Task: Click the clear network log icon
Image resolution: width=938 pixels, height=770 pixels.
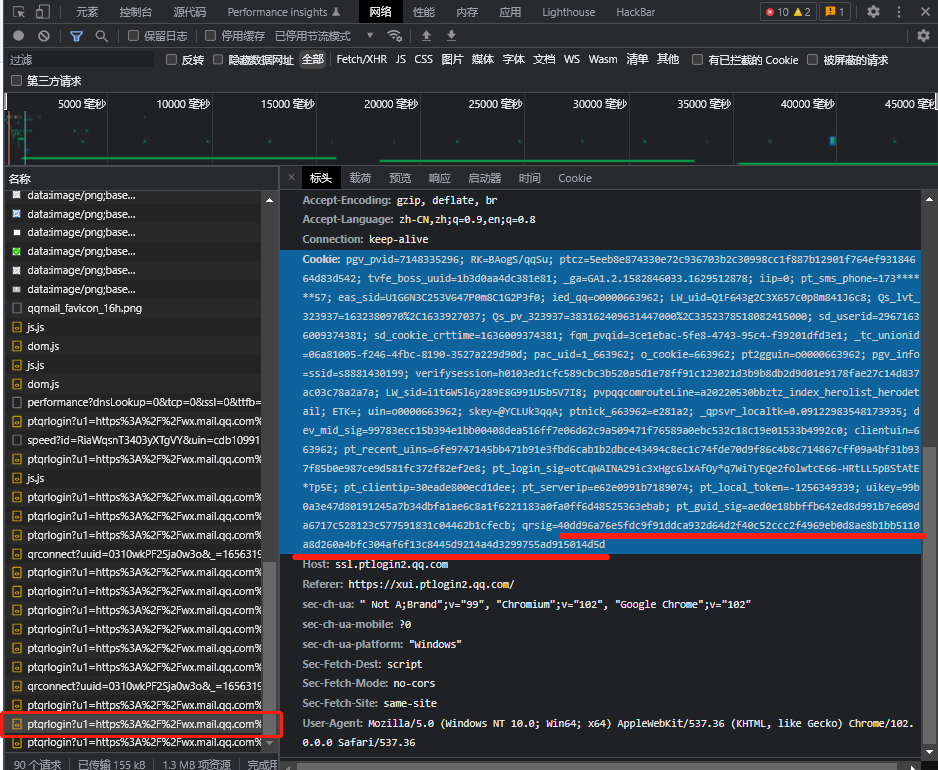Action: point(41,36)
